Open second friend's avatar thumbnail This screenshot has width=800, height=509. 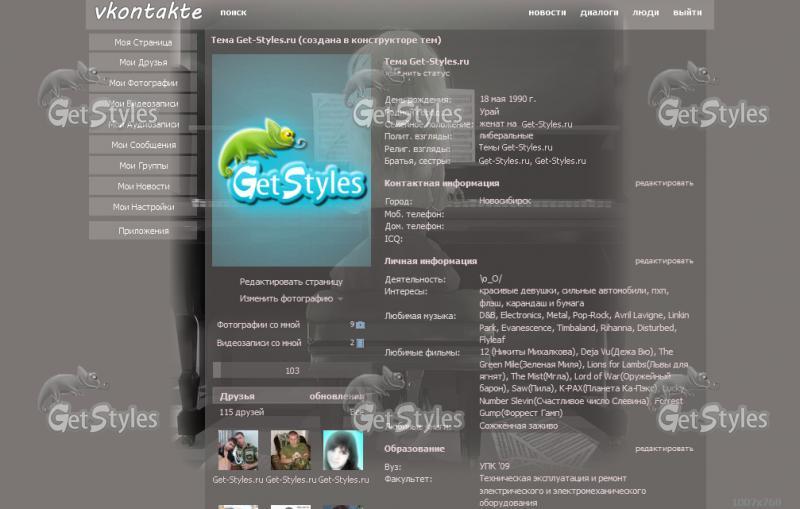pos(291,450)
